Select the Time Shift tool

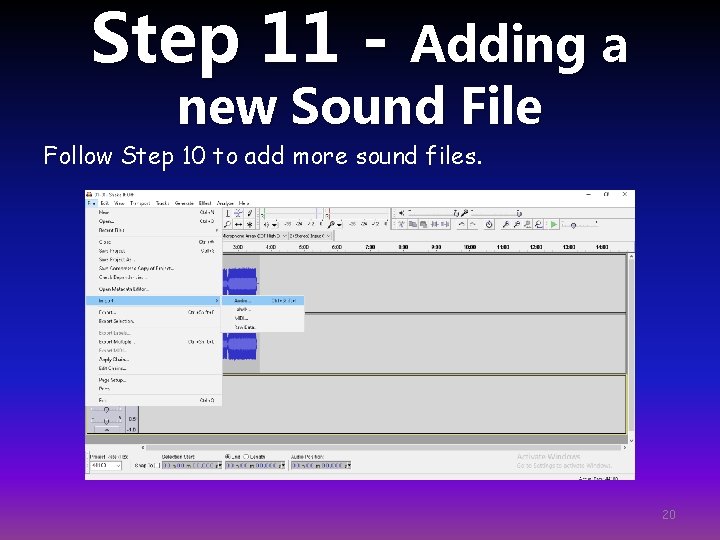coord(238,225)
